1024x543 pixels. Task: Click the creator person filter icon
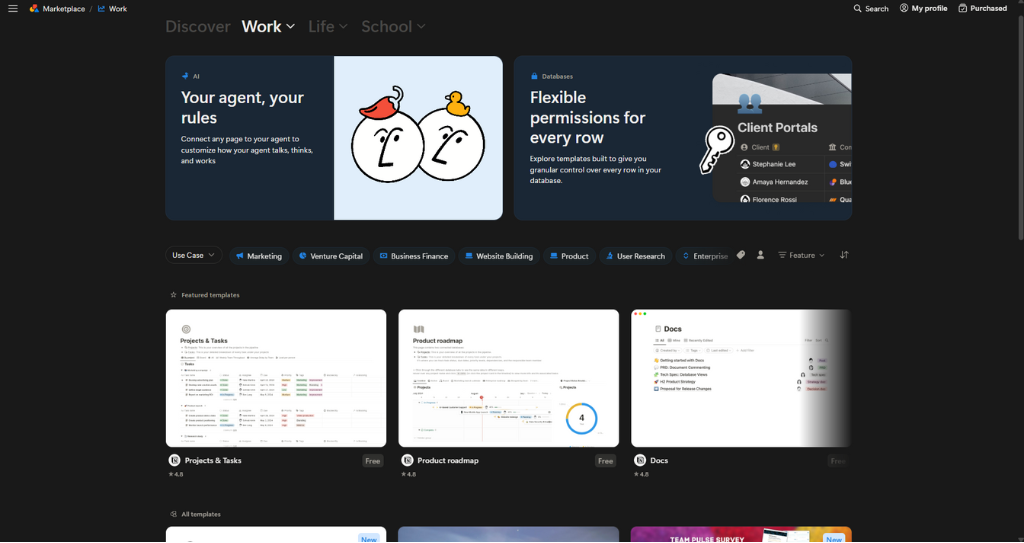(760, 255)
